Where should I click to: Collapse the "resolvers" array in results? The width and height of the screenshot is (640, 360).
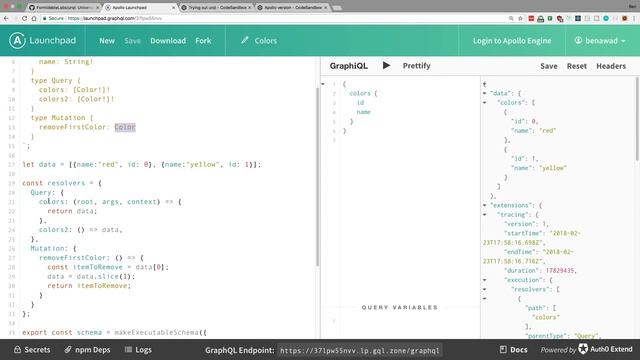[x=484, y=289]
